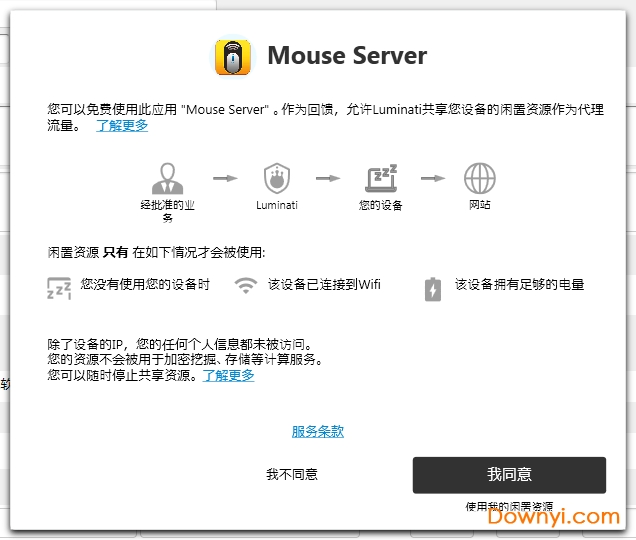Click the 经批准的业务 person icon

168,178
